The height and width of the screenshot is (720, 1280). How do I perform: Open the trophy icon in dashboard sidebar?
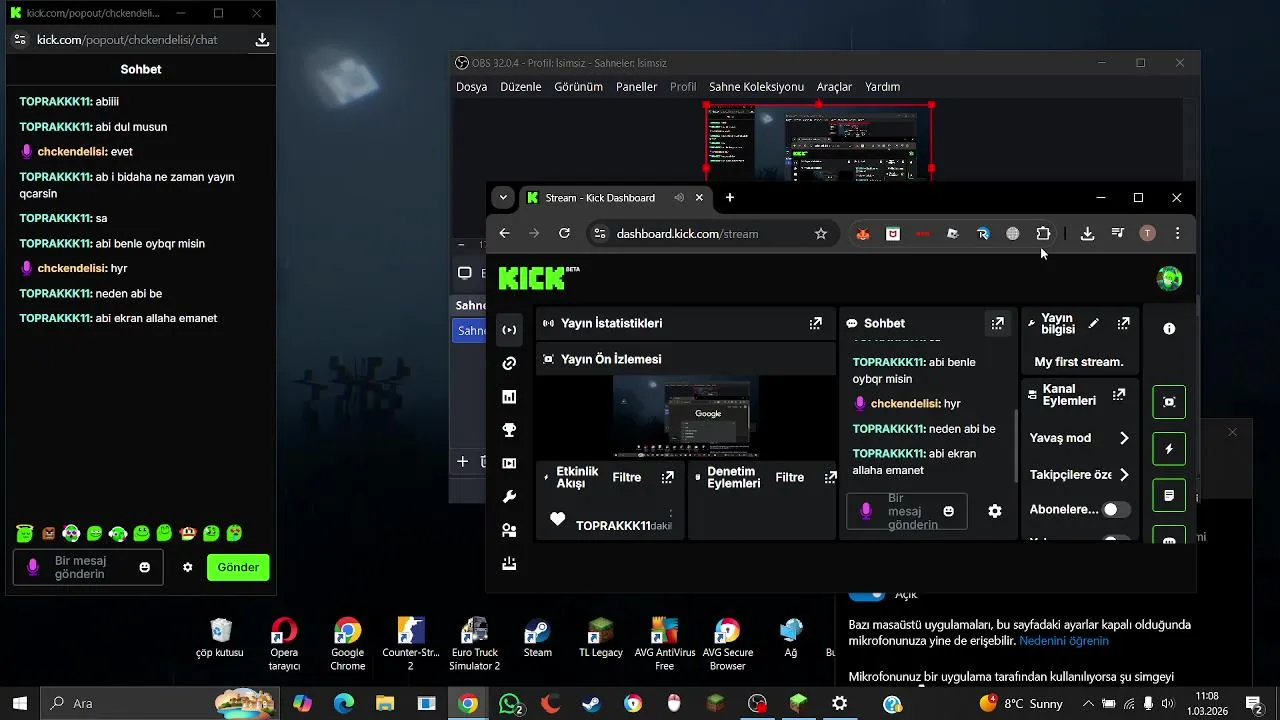pyautogui.click(x=509, y=430)
